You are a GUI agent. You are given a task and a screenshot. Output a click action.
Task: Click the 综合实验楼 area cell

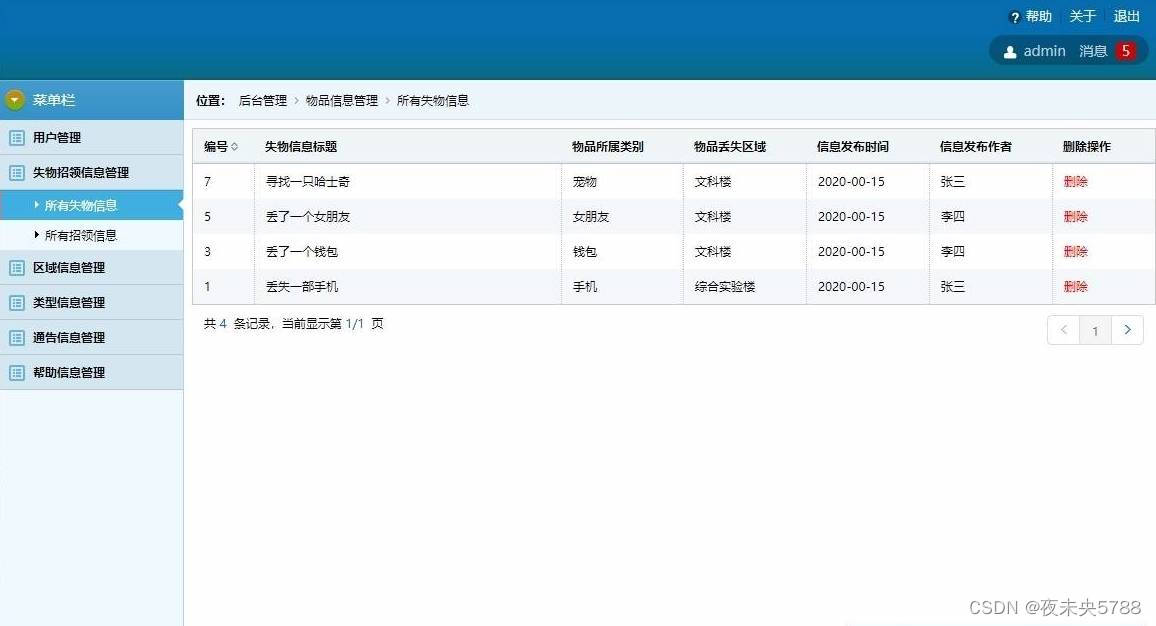coord(725,287)
